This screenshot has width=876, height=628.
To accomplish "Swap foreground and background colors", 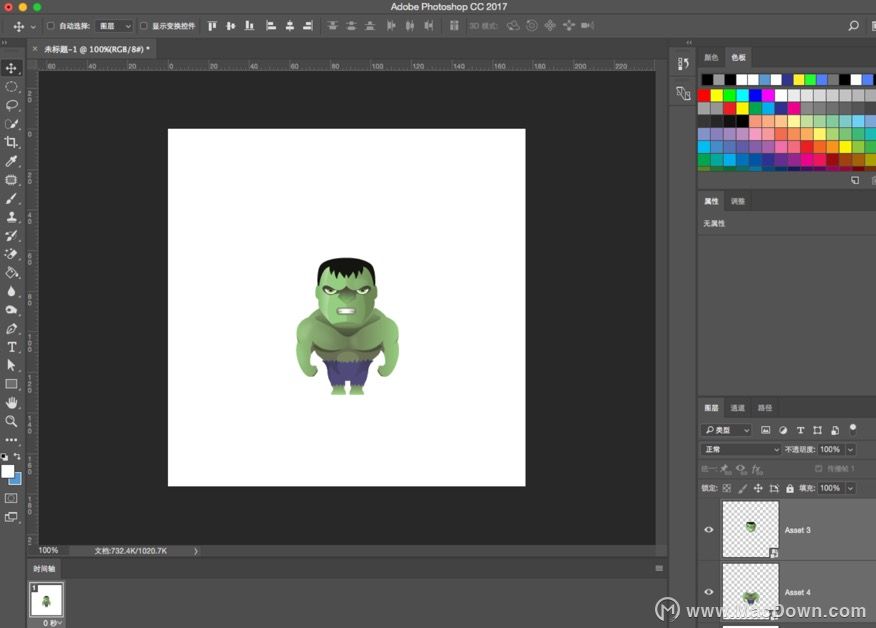I will click(17, 456).
